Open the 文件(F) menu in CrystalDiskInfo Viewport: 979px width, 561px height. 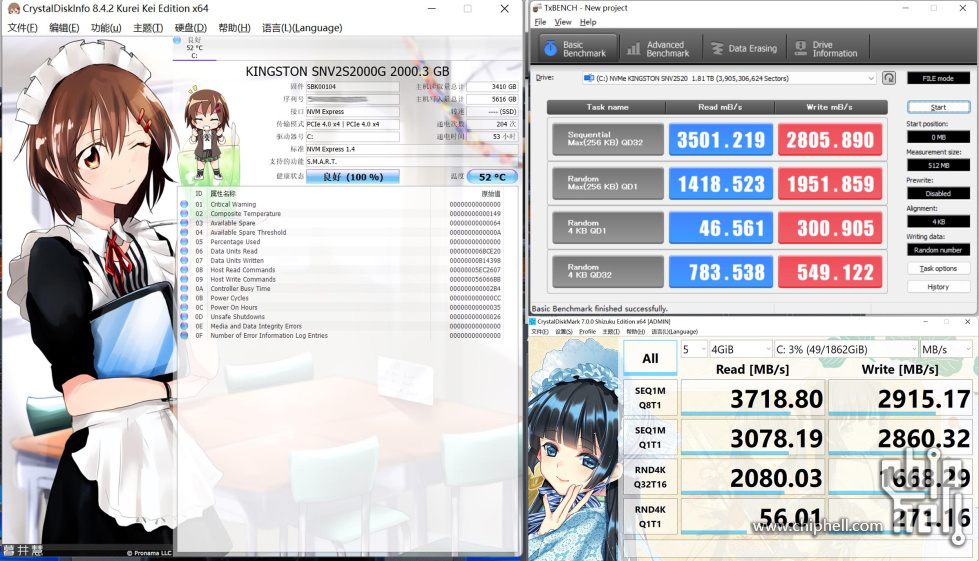click(x=22, y=28)
